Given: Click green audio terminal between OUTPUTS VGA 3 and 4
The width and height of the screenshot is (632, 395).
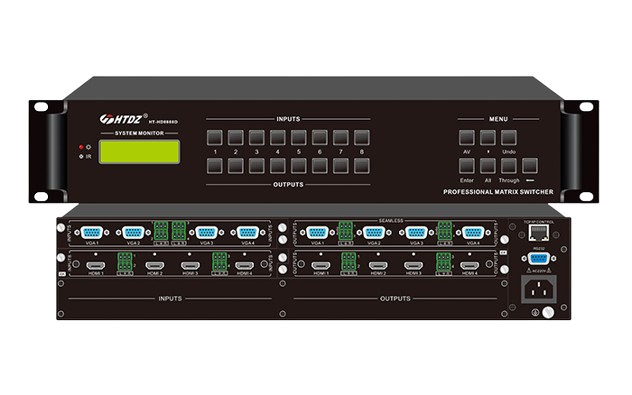Looking at the screenshot, I should coord(445,231).
